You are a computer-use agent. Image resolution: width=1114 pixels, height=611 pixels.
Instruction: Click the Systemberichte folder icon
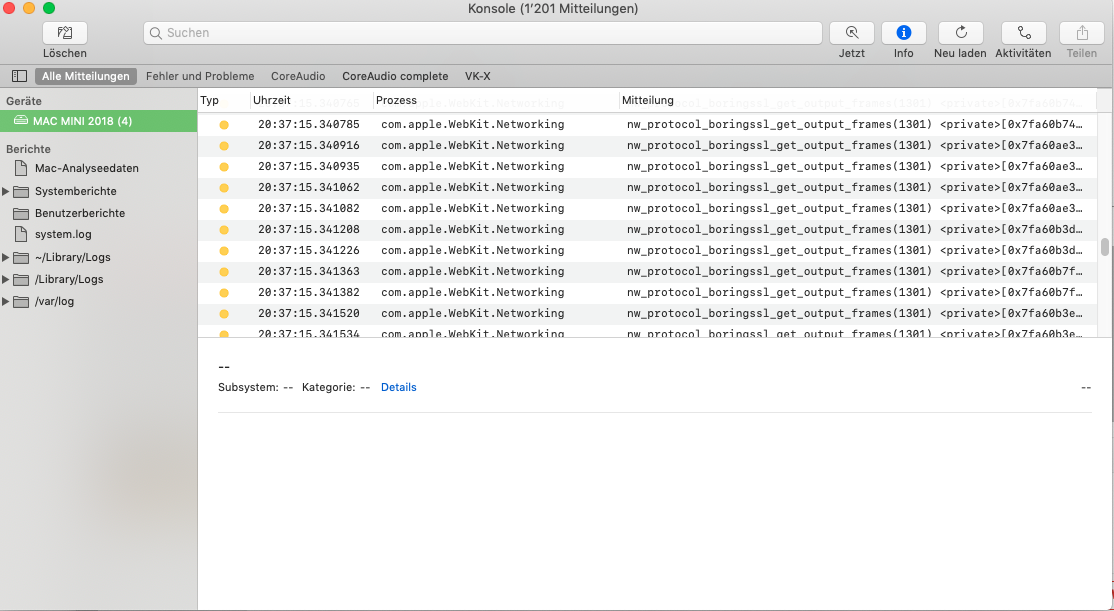tap(21, 191)
